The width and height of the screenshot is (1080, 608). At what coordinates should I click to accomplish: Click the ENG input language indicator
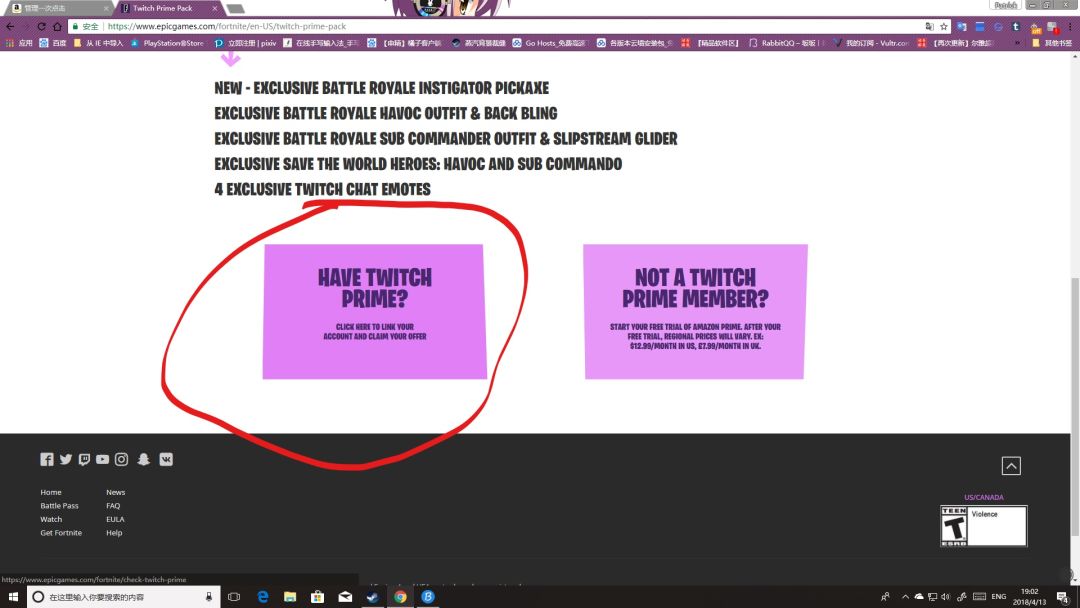pos(999,597)
